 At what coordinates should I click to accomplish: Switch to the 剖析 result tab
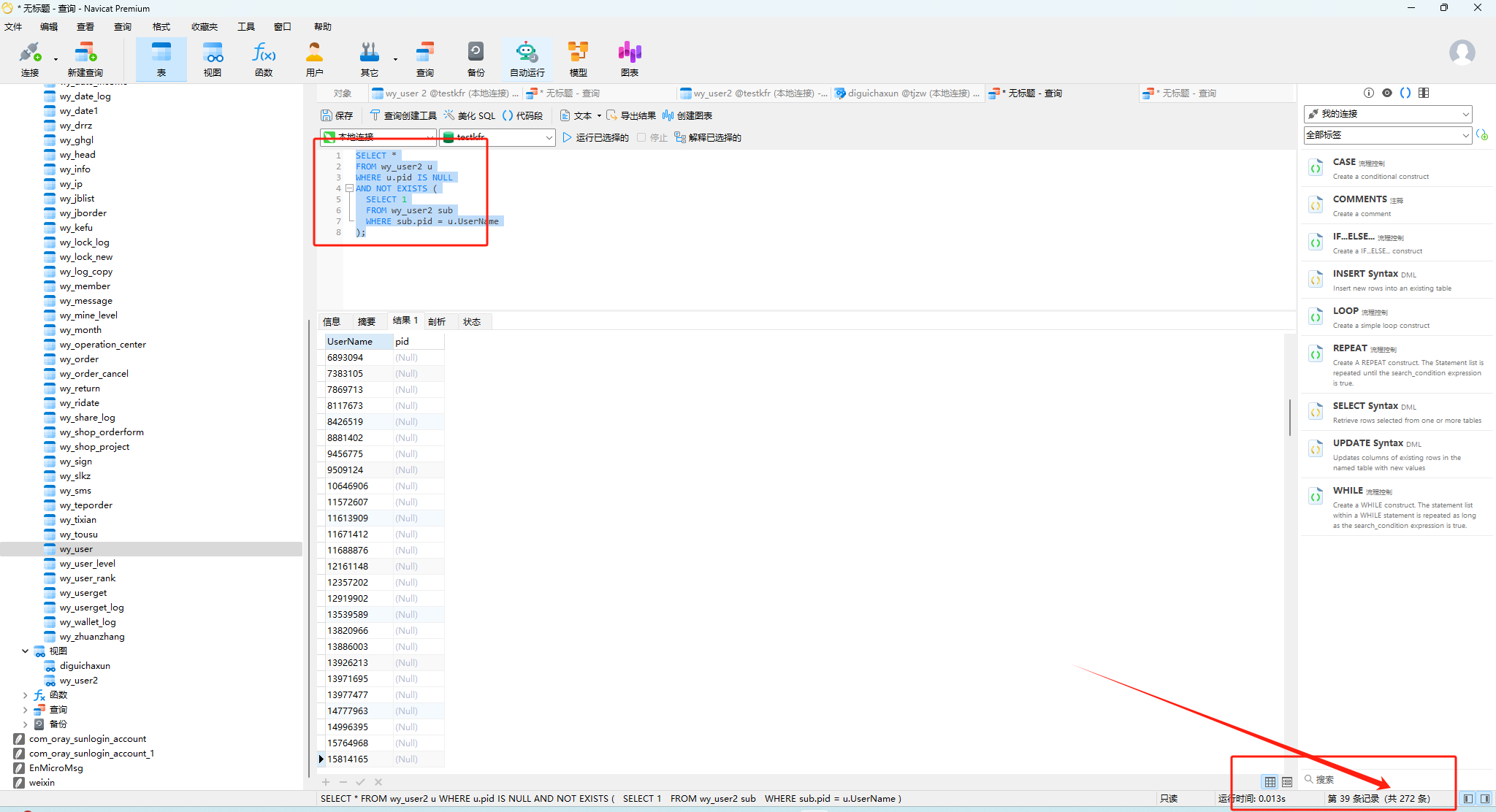pos(437,321)
